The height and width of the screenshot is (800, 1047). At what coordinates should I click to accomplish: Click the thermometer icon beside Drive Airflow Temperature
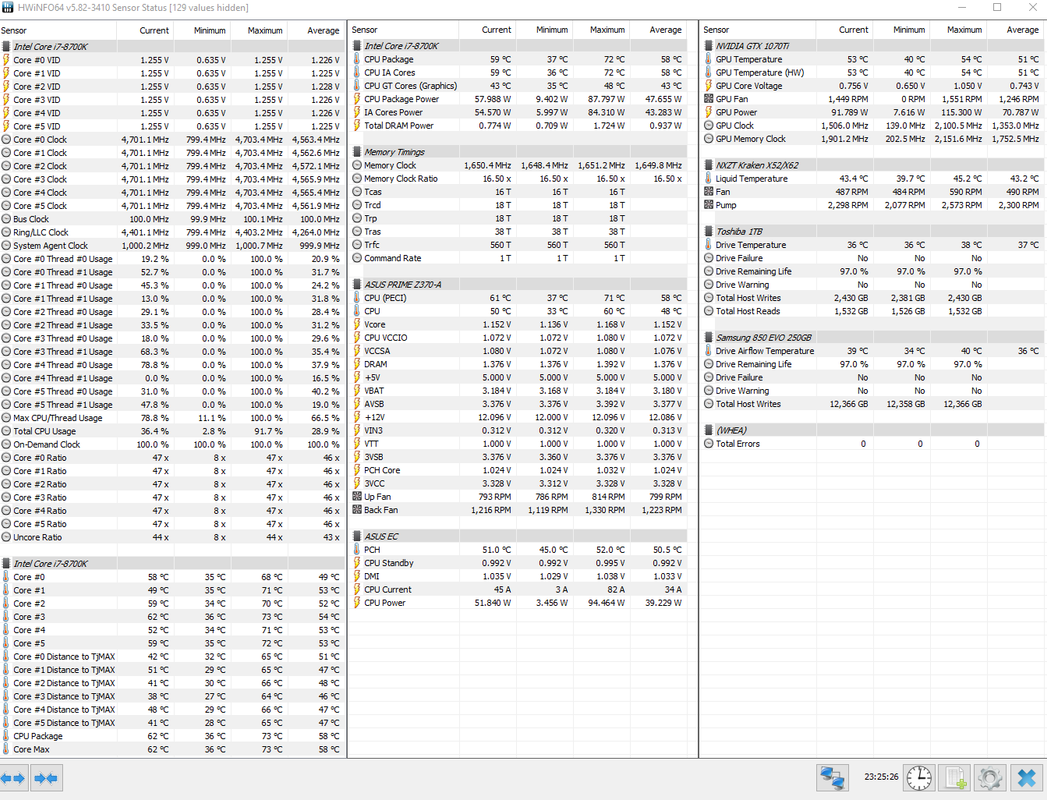708,351
